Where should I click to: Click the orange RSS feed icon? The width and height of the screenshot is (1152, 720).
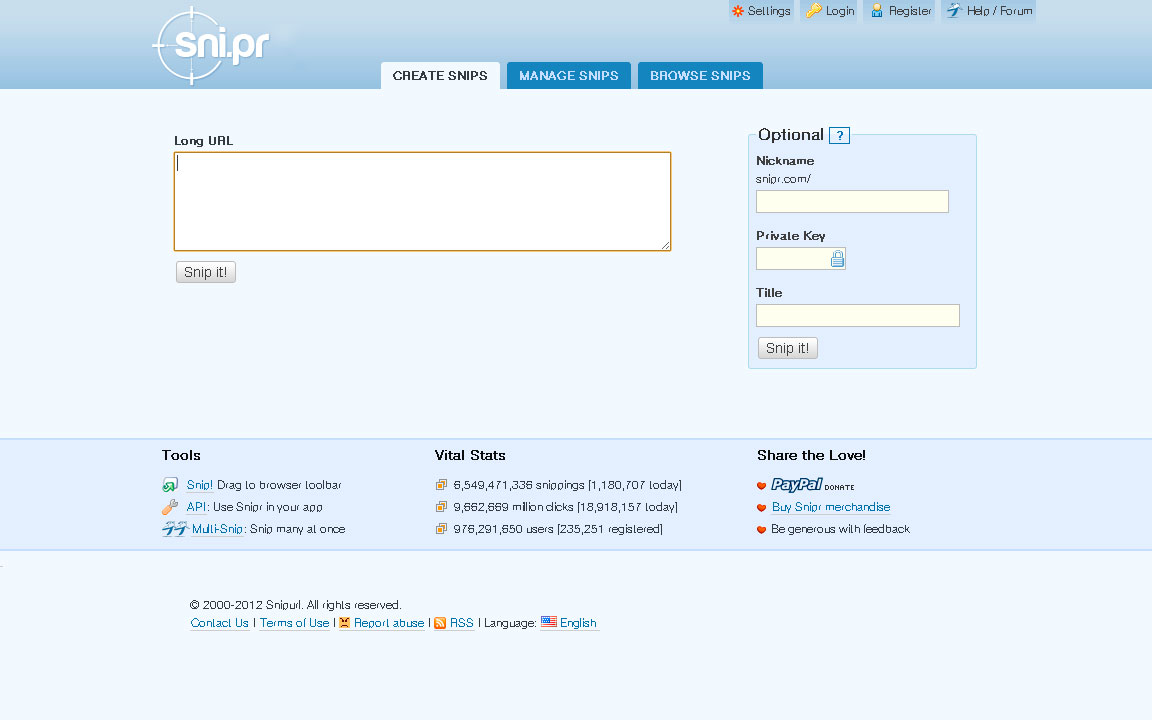coord(440,623)
